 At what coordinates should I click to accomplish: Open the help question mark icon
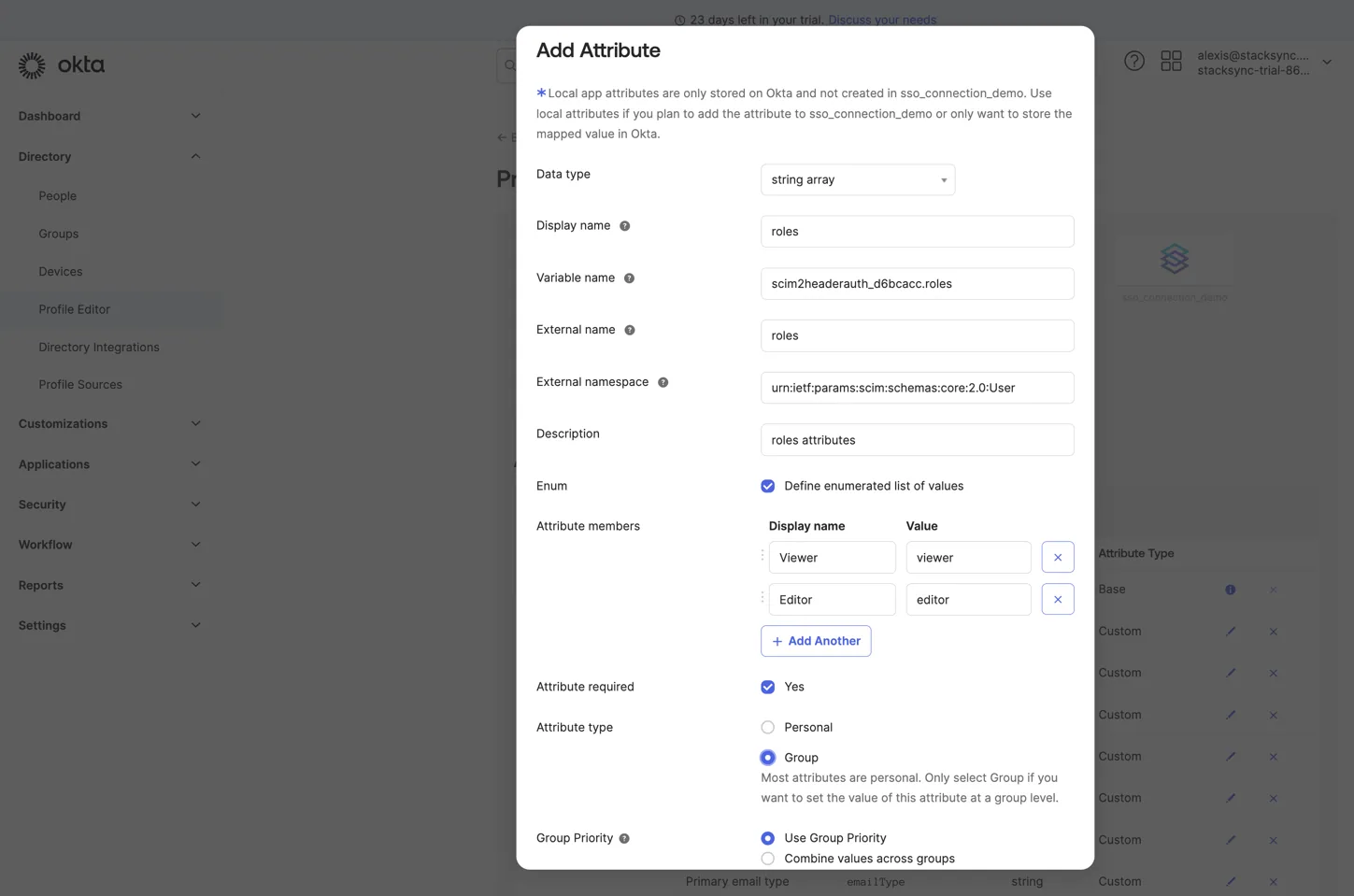1133,62
